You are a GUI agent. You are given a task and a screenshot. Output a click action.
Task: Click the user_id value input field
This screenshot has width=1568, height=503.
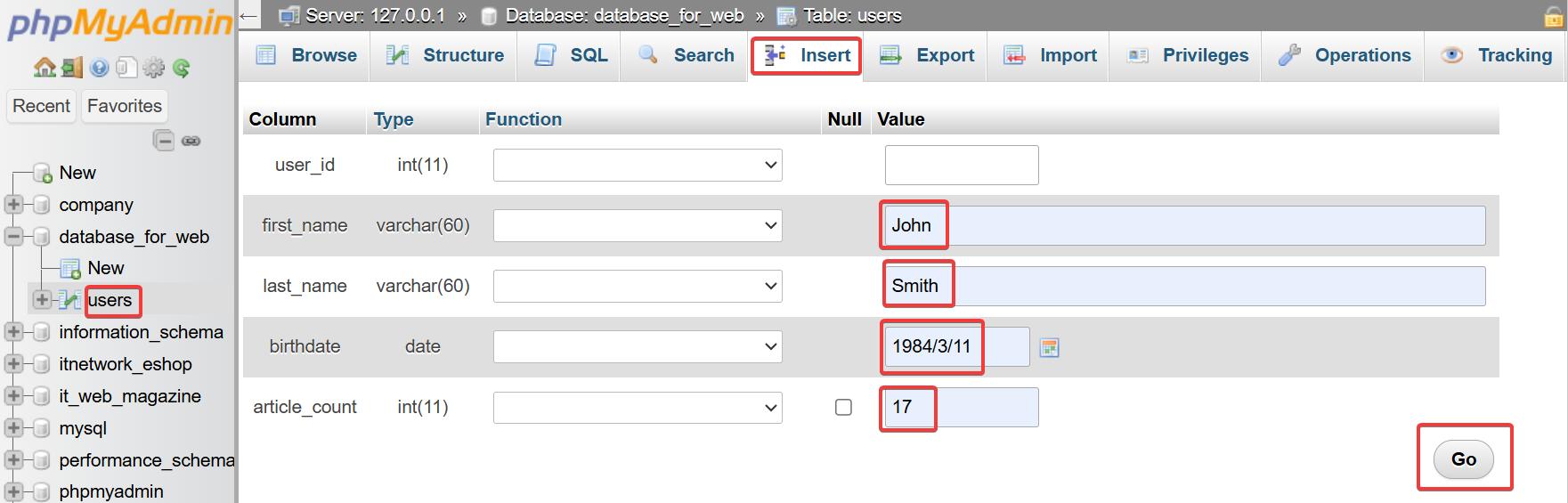point(962,165)
